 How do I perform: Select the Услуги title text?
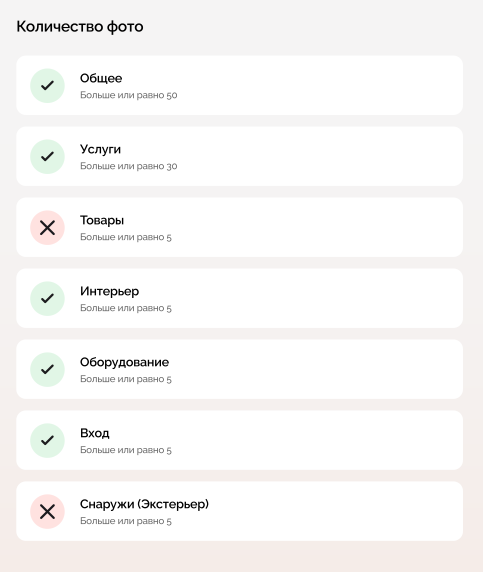(x=100, y=150)
